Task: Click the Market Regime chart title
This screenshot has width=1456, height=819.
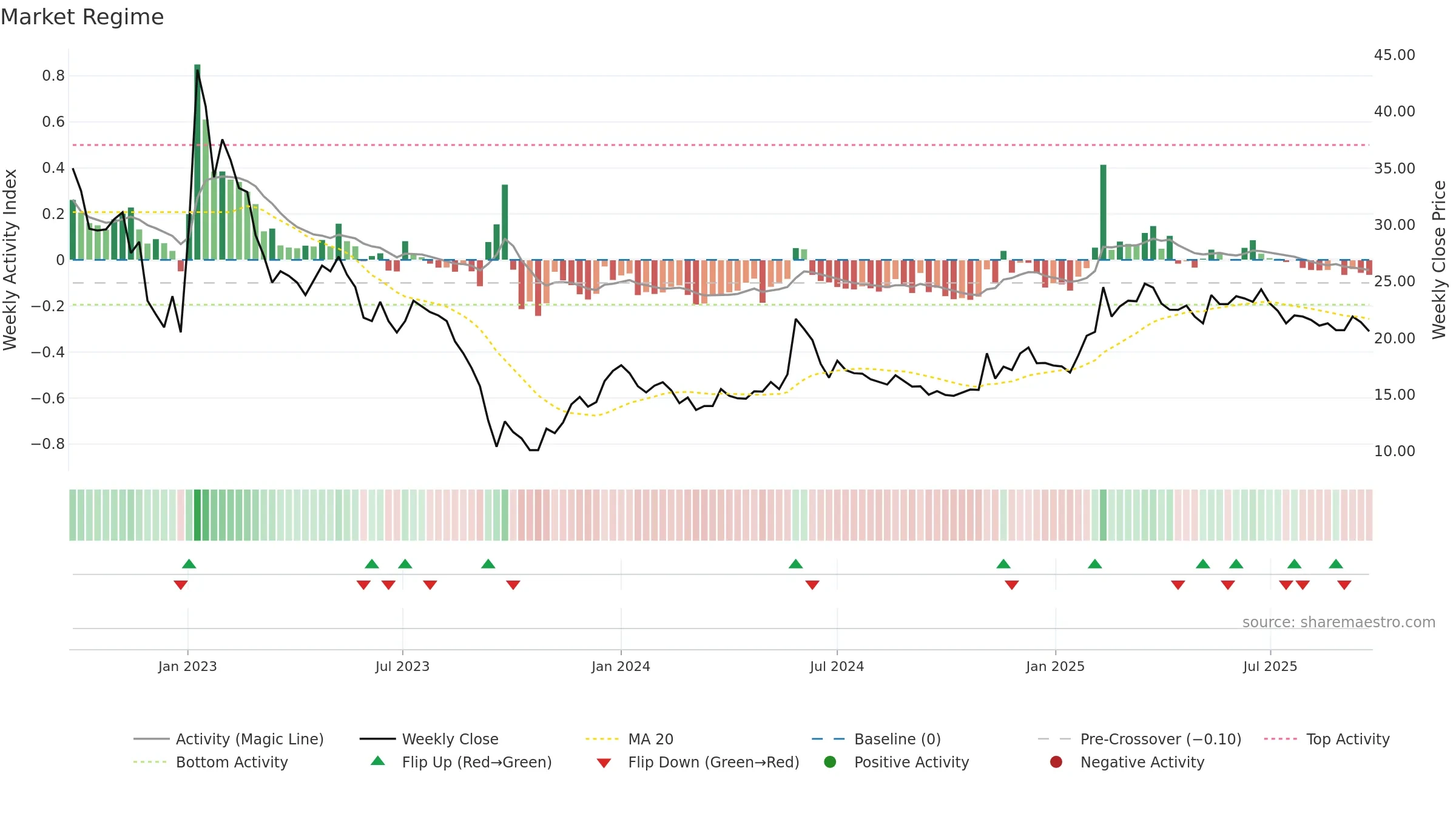Action: (82, 17)
